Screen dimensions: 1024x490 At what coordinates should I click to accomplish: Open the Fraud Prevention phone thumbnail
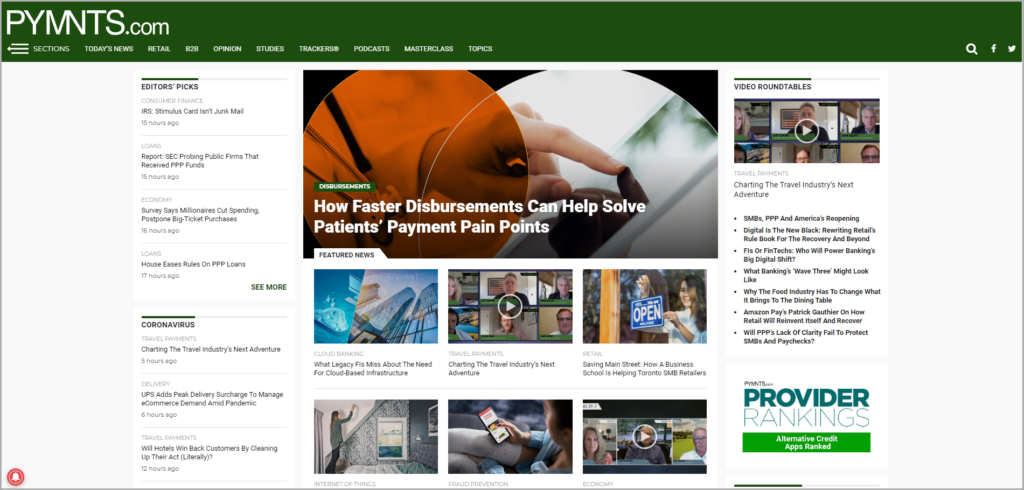510,436
